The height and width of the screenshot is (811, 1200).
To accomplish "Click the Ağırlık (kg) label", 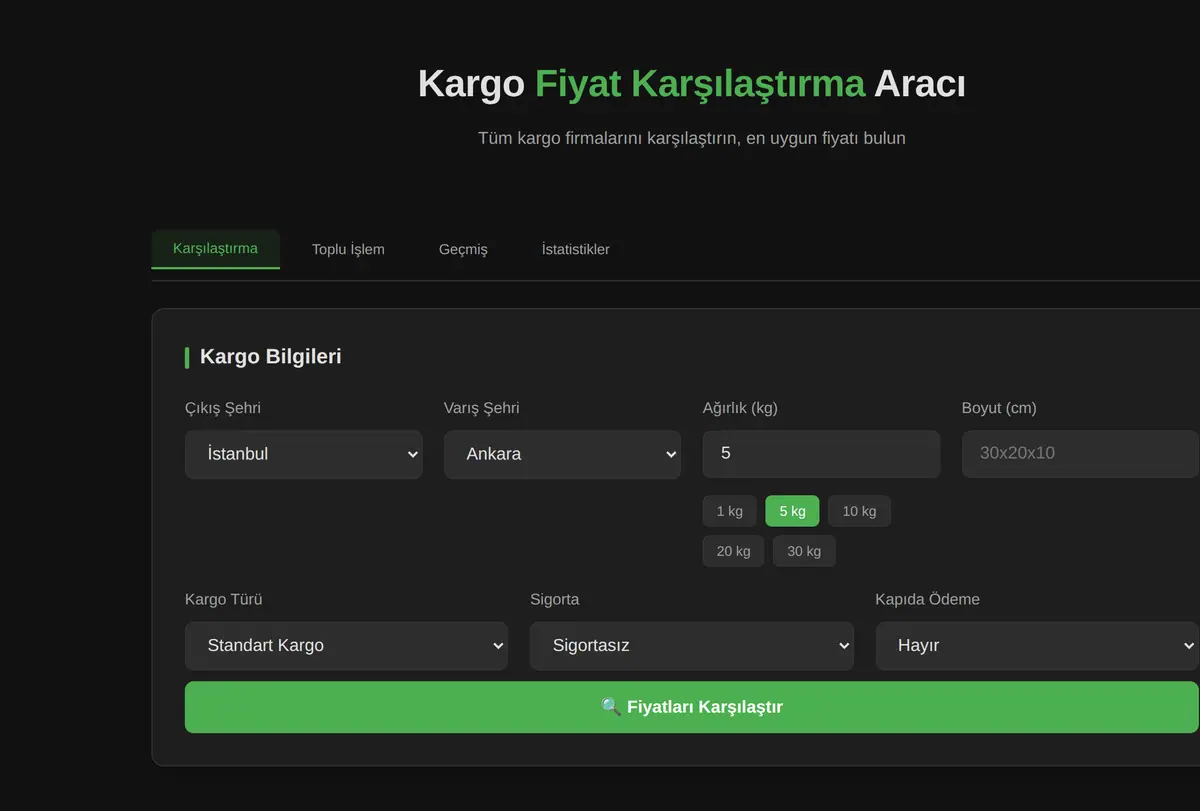I will point(740,408).
